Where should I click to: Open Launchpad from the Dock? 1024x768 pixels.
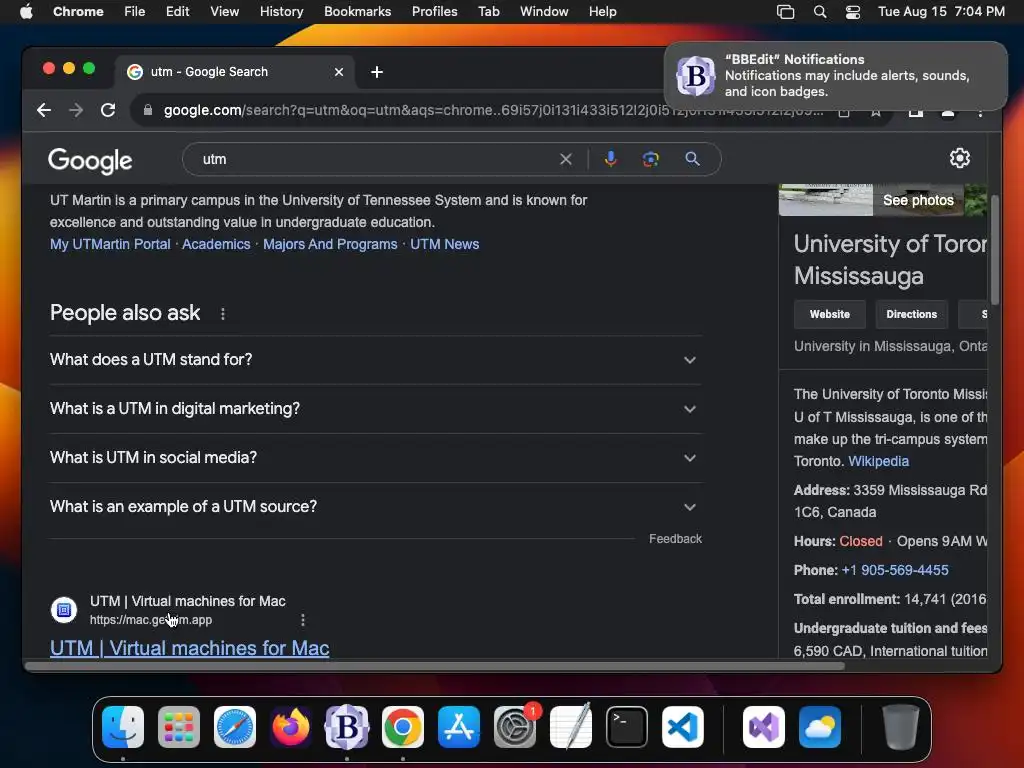pyautogui.click(x=179, y=727)
